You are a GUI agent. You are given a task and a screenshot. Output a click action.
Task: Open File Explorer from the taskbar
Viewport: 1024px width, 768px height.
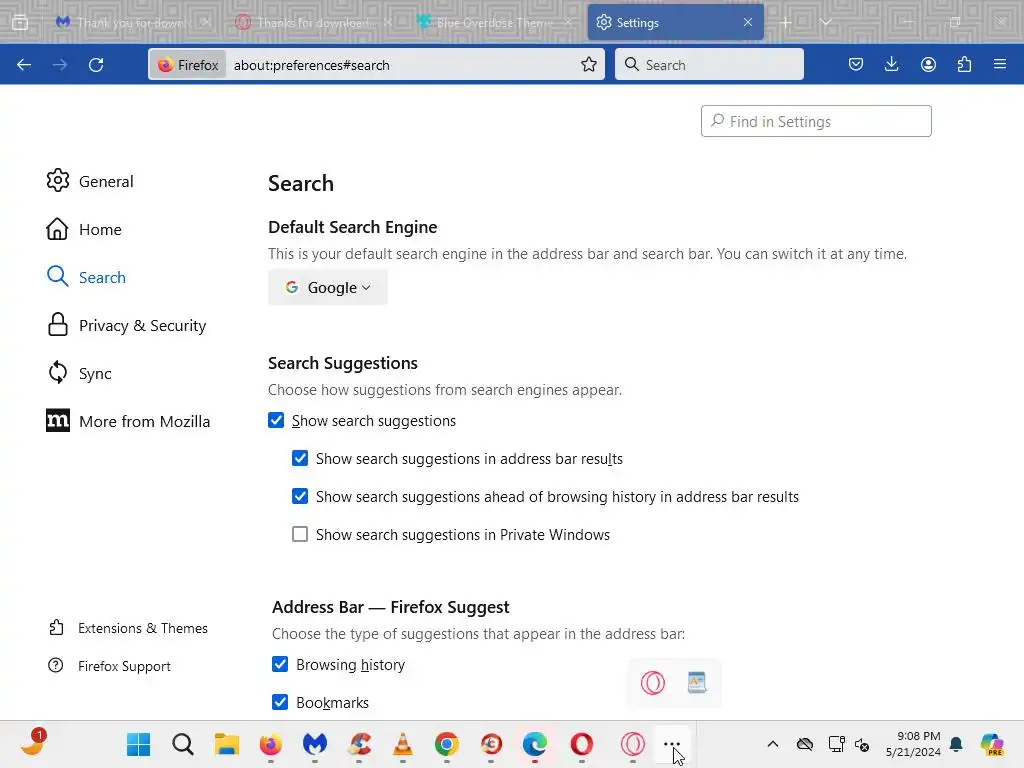pyautogui.click(x=227, y=744)
